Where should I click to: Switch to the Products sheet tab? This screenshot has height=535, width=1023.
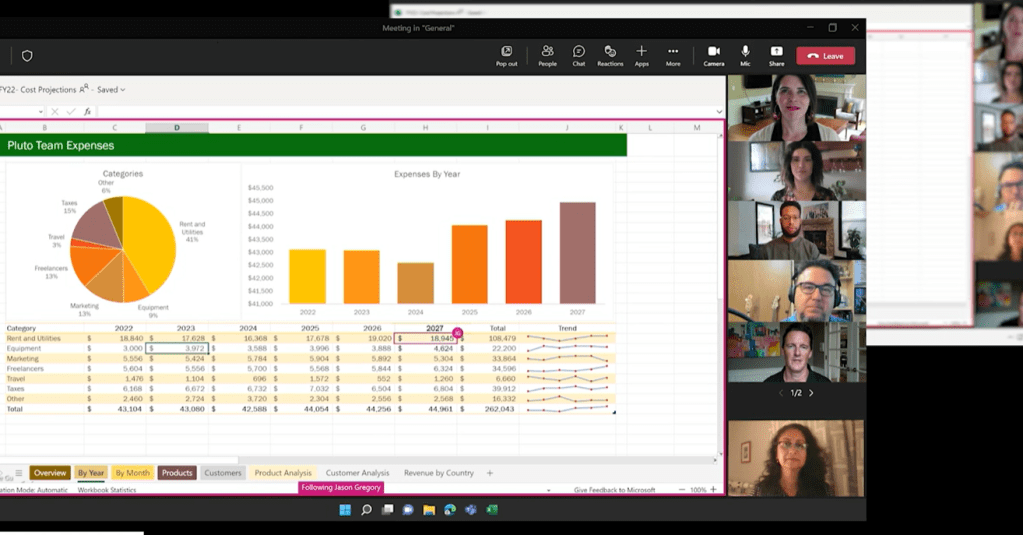177,473
